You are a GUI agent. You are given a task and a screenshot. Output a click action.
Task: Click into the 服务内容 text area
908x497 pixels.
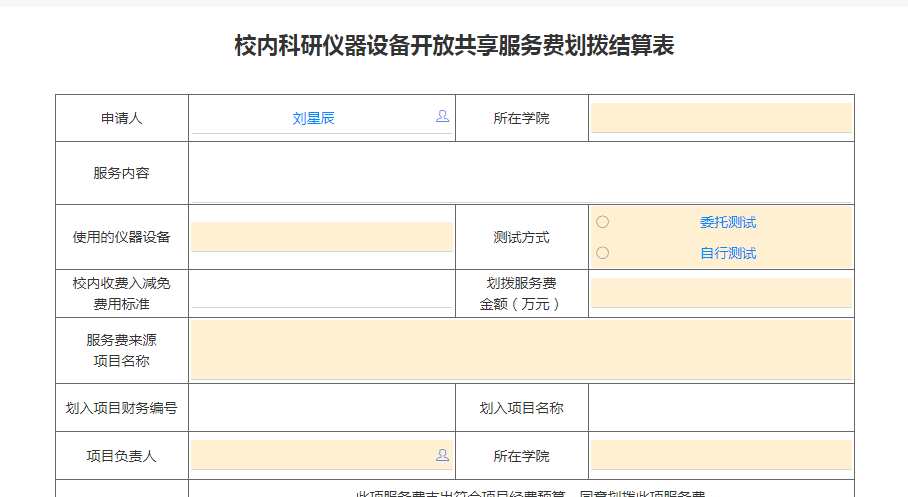click(x=520, y=173)
